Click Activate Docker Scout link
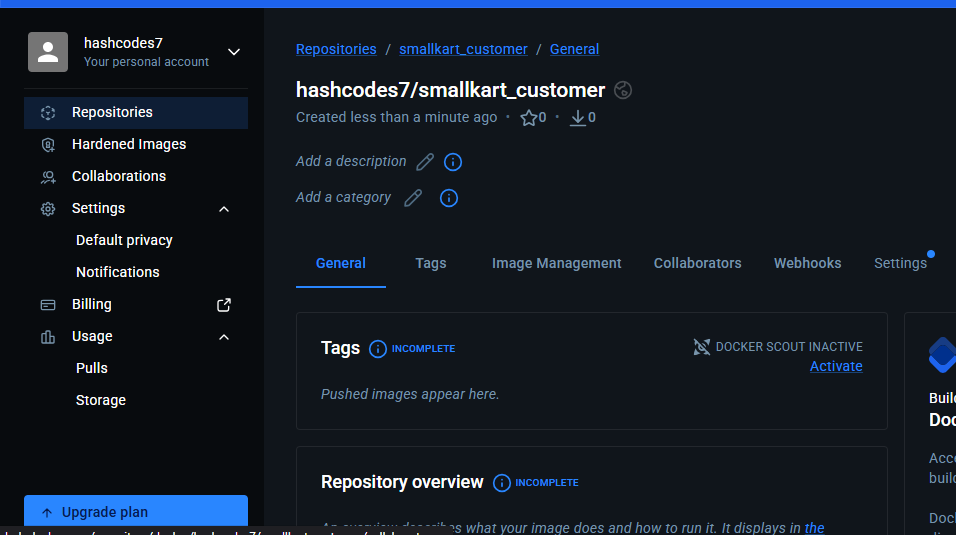Viewport: 956px width, 535px height. point(836,366)
